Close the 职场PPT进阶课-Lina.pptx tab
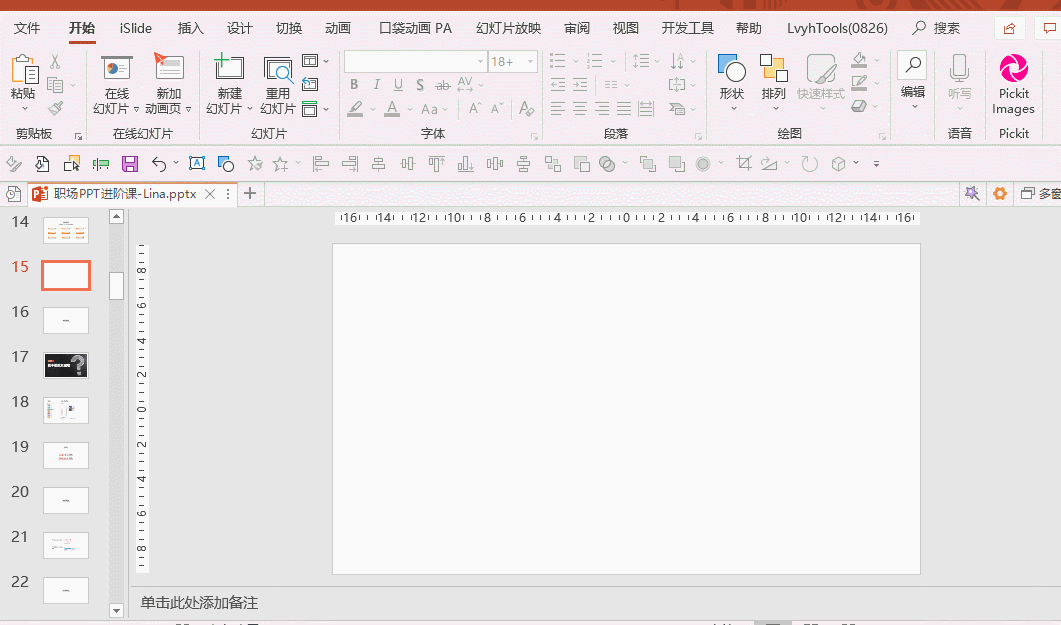Screen dimensions: 1061x625 (x=210, y=194)
